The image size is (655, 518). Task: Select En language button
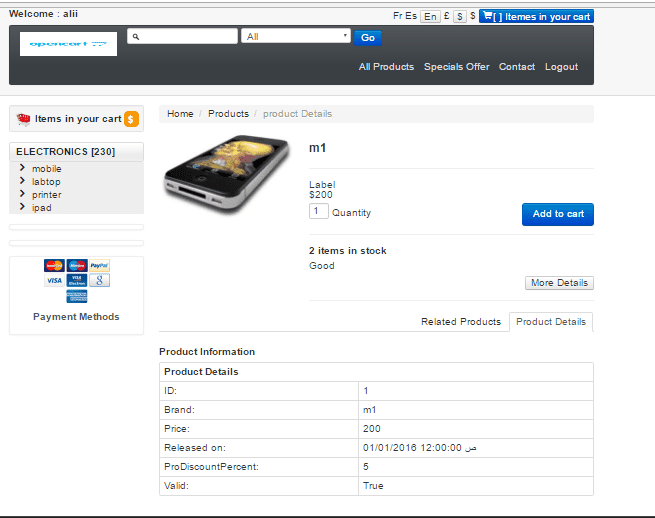430,16
